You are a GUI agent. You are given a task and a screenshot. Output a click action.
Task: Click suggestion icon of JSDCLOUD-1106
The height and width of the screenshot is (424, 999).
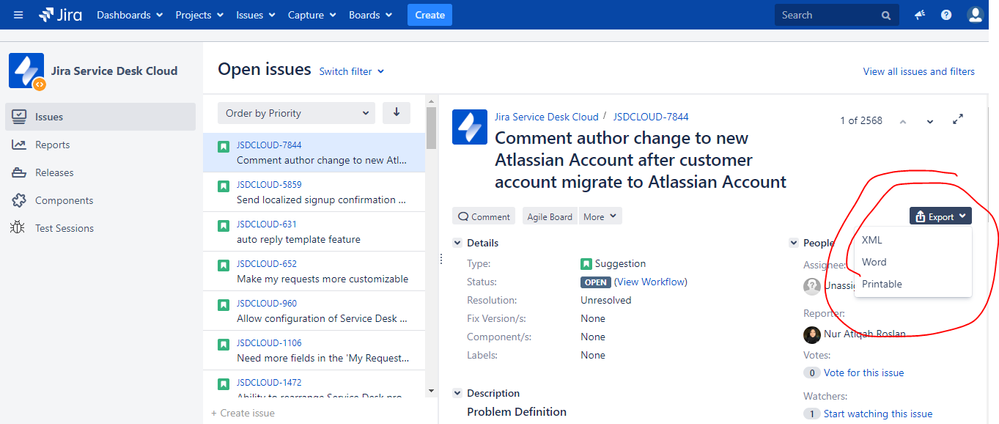(223, 344)
